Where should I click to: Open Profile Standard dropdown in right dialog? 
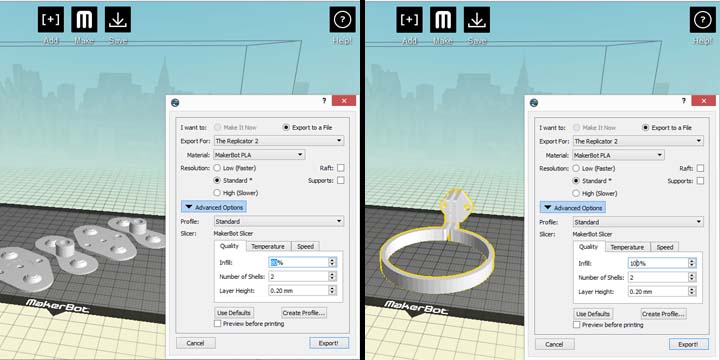[638, 222]
